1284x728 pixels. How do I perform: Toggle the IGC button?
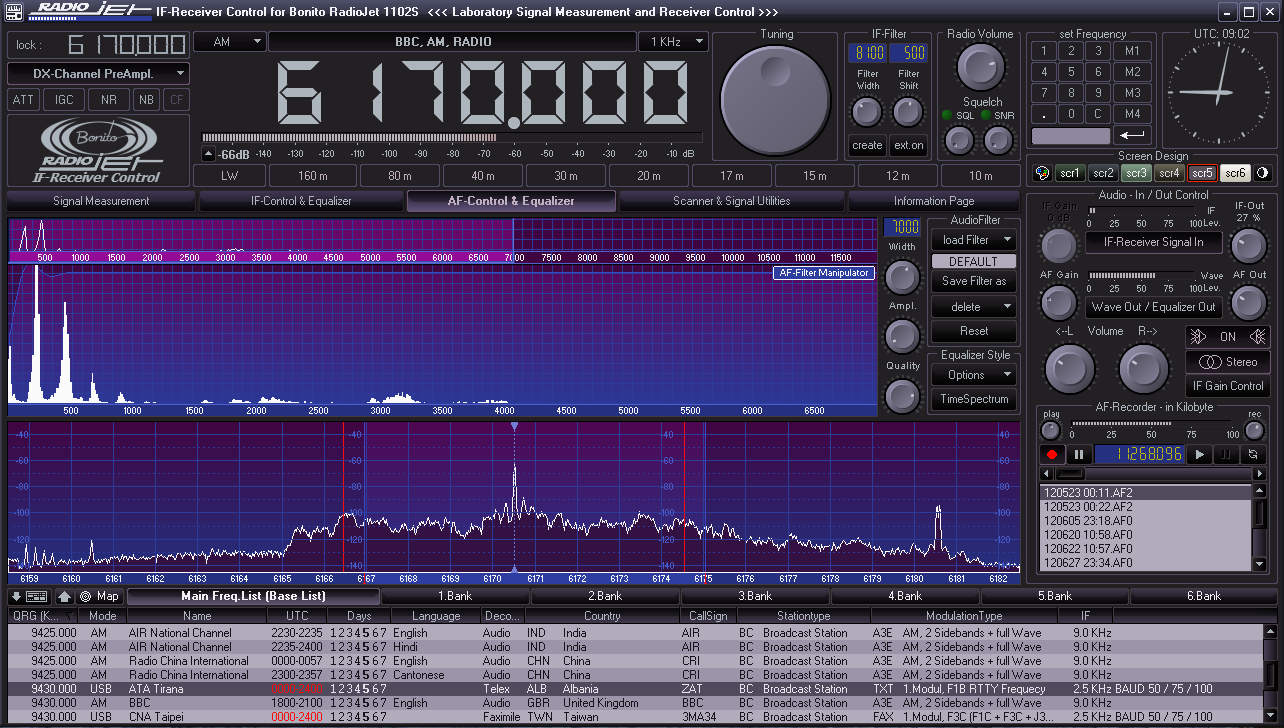(64, 100)
